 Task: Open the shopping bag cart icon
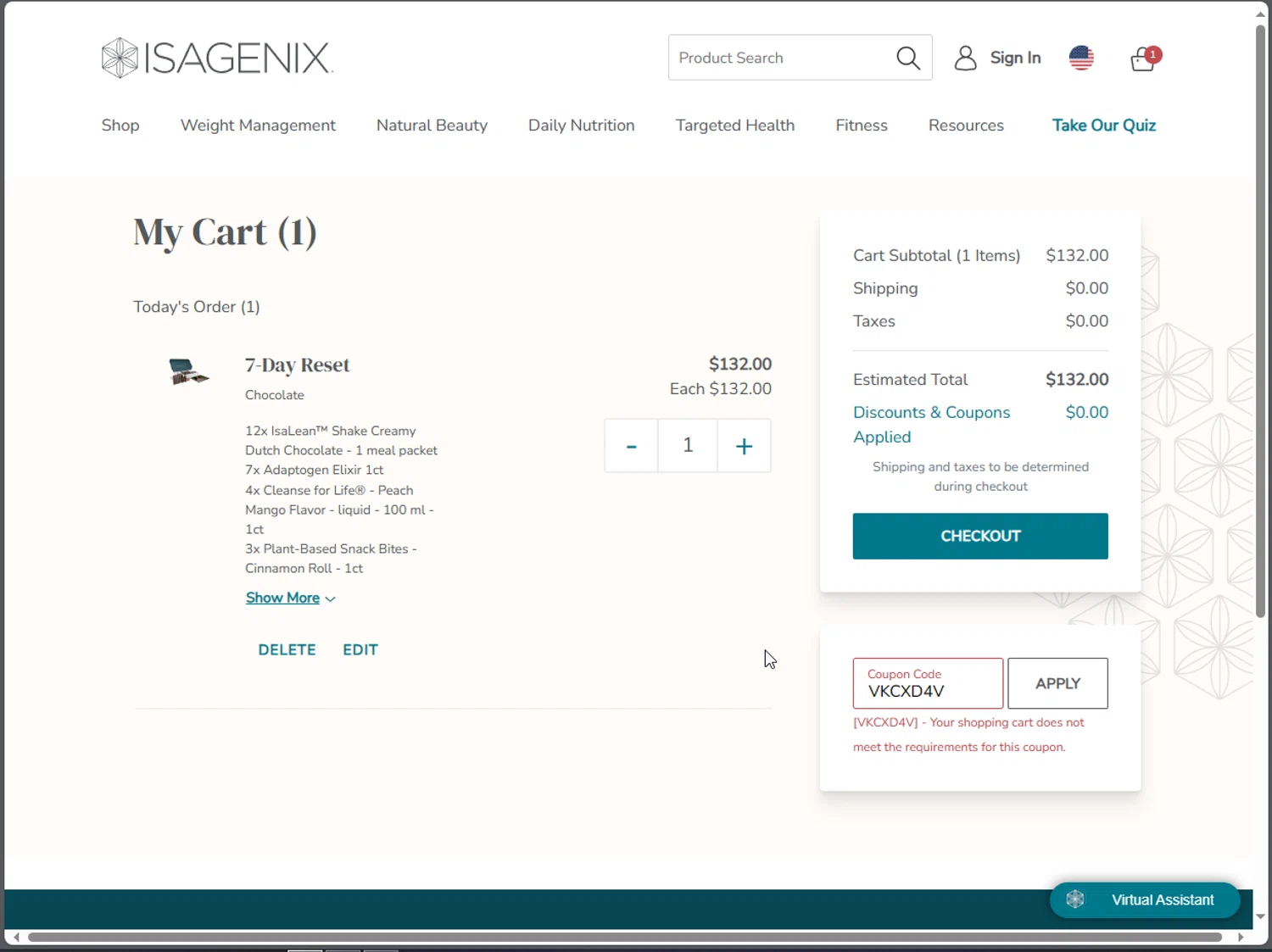pos(1145,58)
